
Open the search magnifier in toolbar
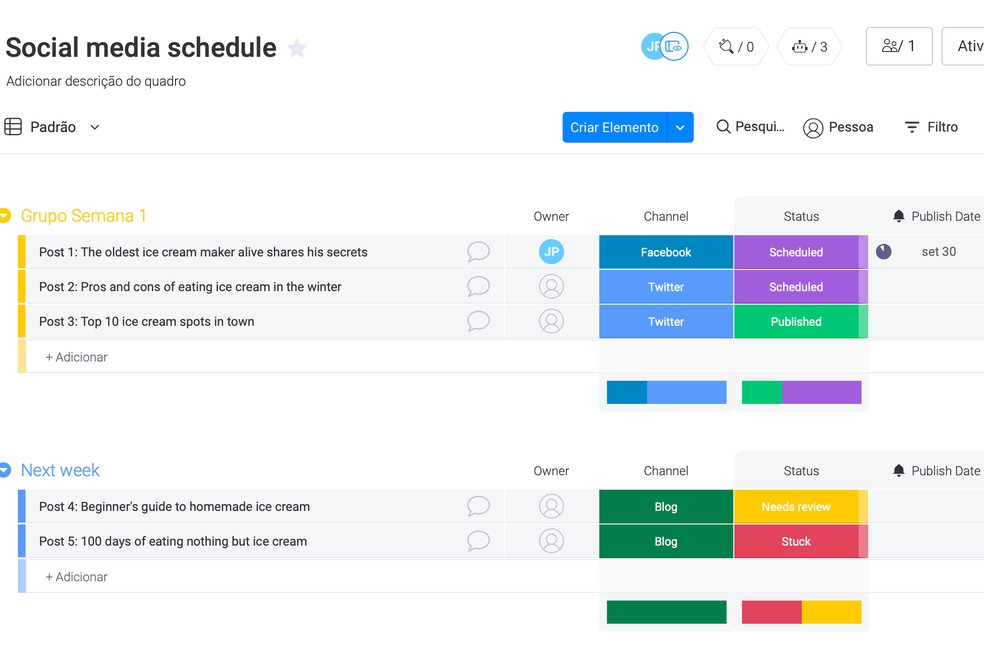[724, 127]
